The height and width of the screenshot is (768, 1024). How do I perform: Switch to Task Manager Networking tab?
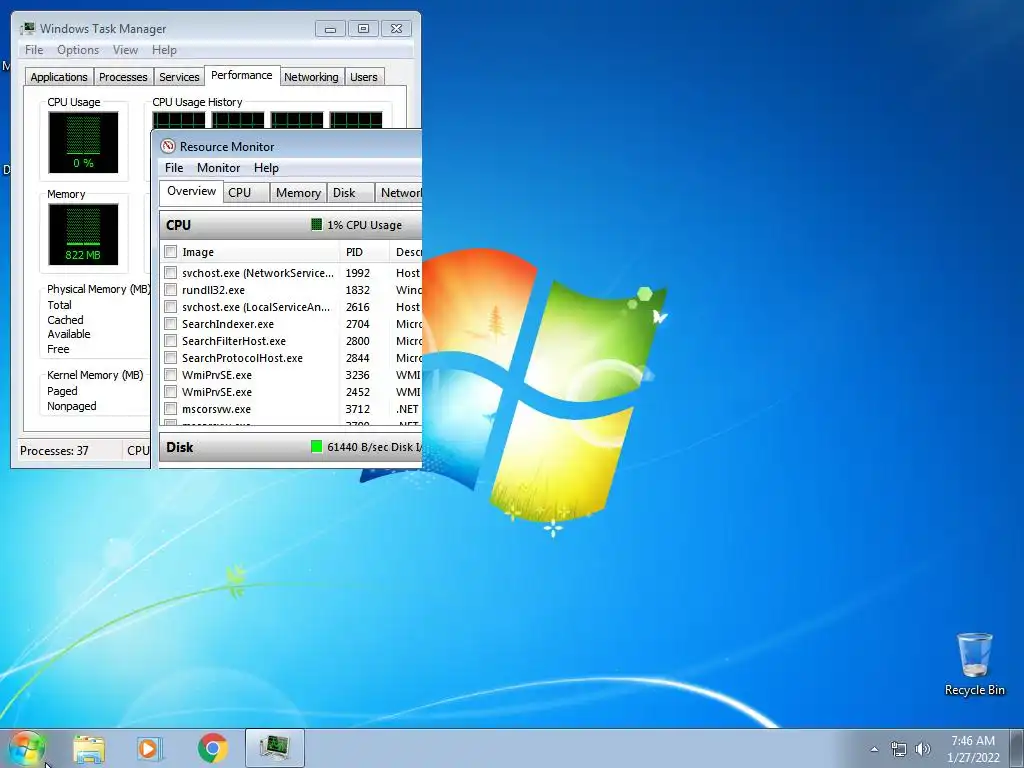coord(311,77)
